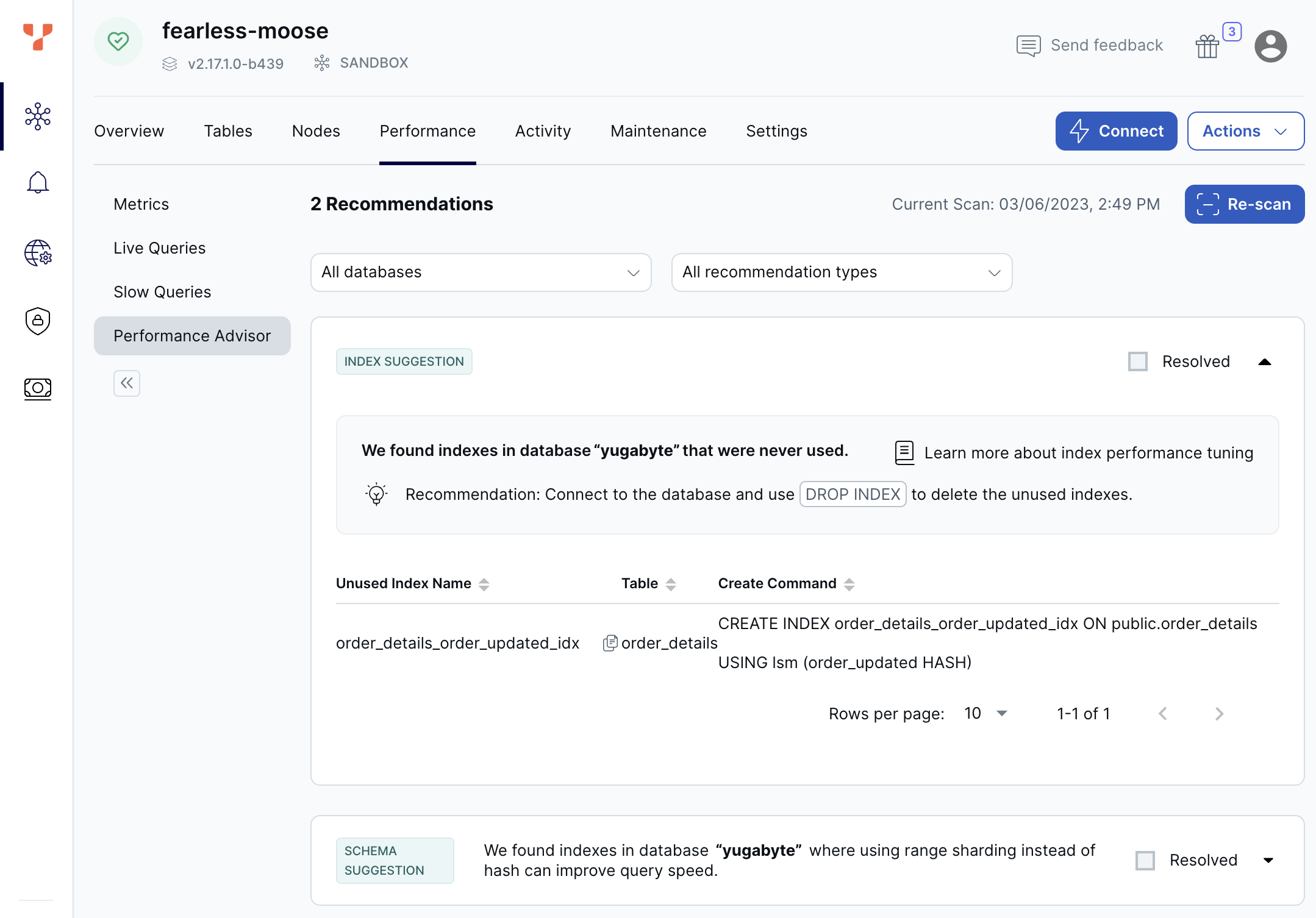Screen dimensions: 1316x918
Task: Mark the index suggestion as Resolved
Action: coord(1138,361)
